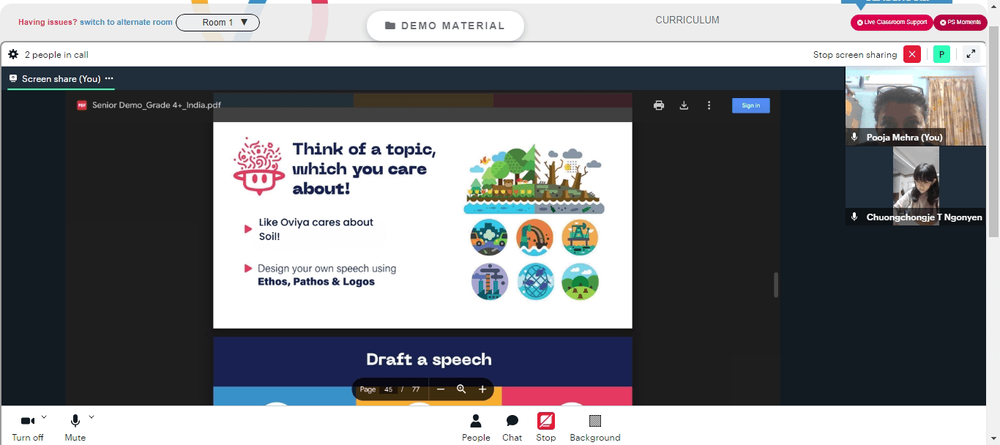The image size is (1000, 445).
Task: Click Sign in button in PDF viewer
Action: (x=751, y=106)
